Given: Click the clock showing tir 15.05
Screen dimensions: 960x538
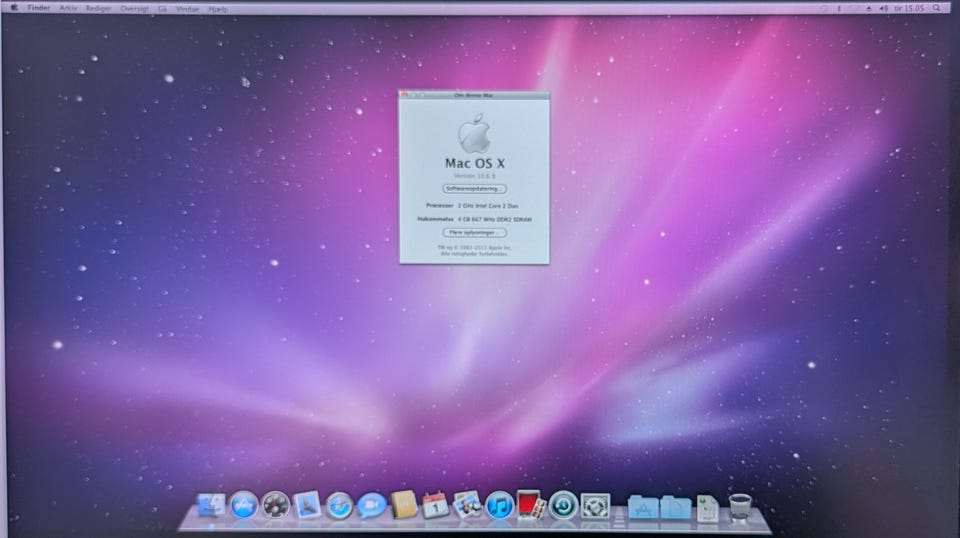Looking at the screenshot, I should (x=909, y=8).
